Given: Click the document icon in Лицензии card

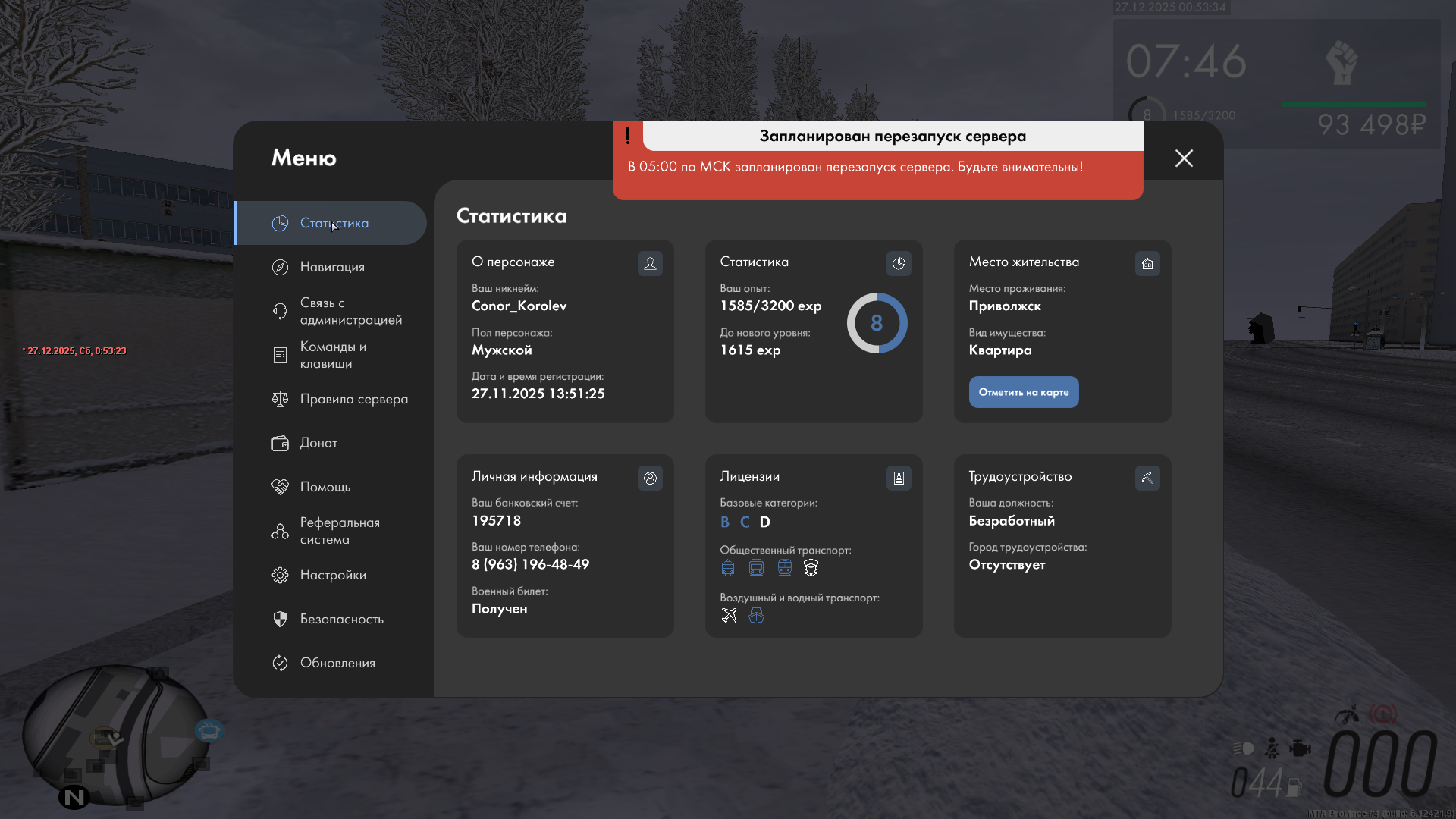Looking at the screenshot, I should (899, 478).
